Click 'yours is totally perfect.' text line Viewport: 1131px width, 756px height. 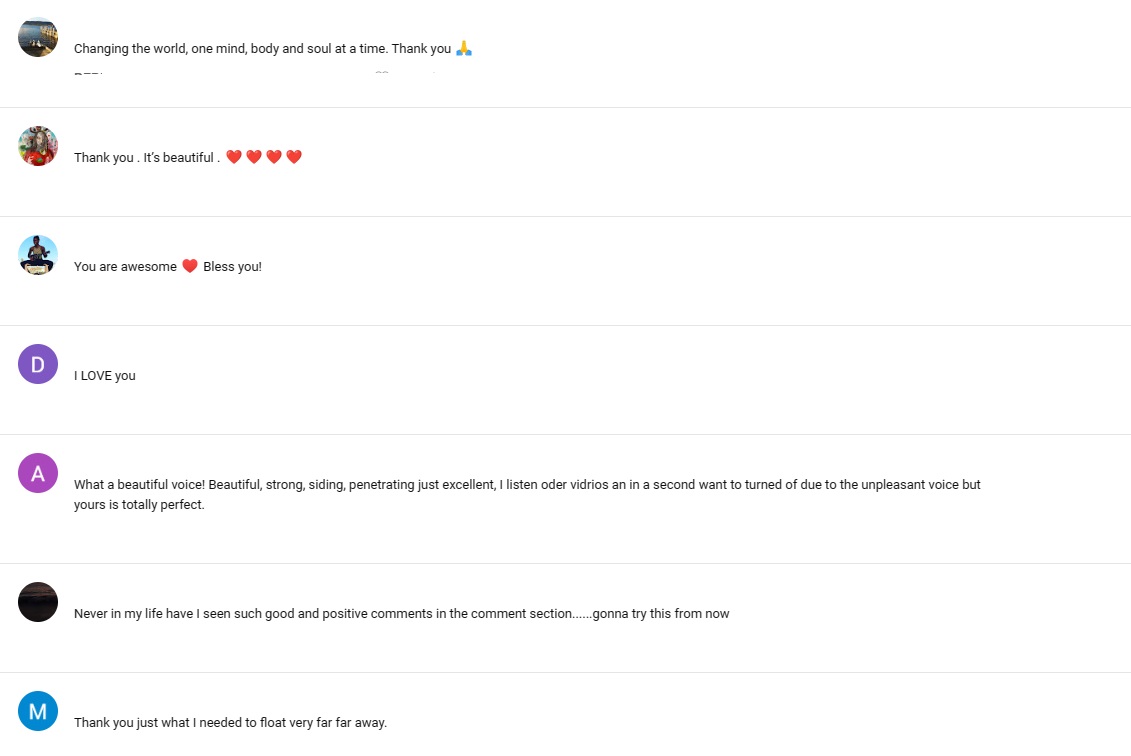tap(139, 504)
